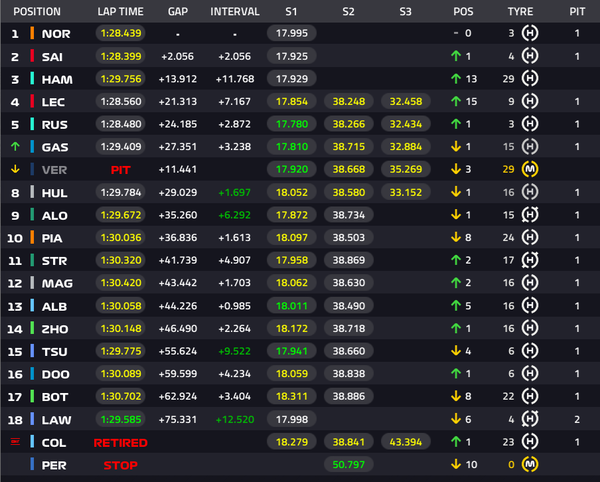Click Perez's medium tyre icon
Screen dimensions: 600x482
point(530,464)
